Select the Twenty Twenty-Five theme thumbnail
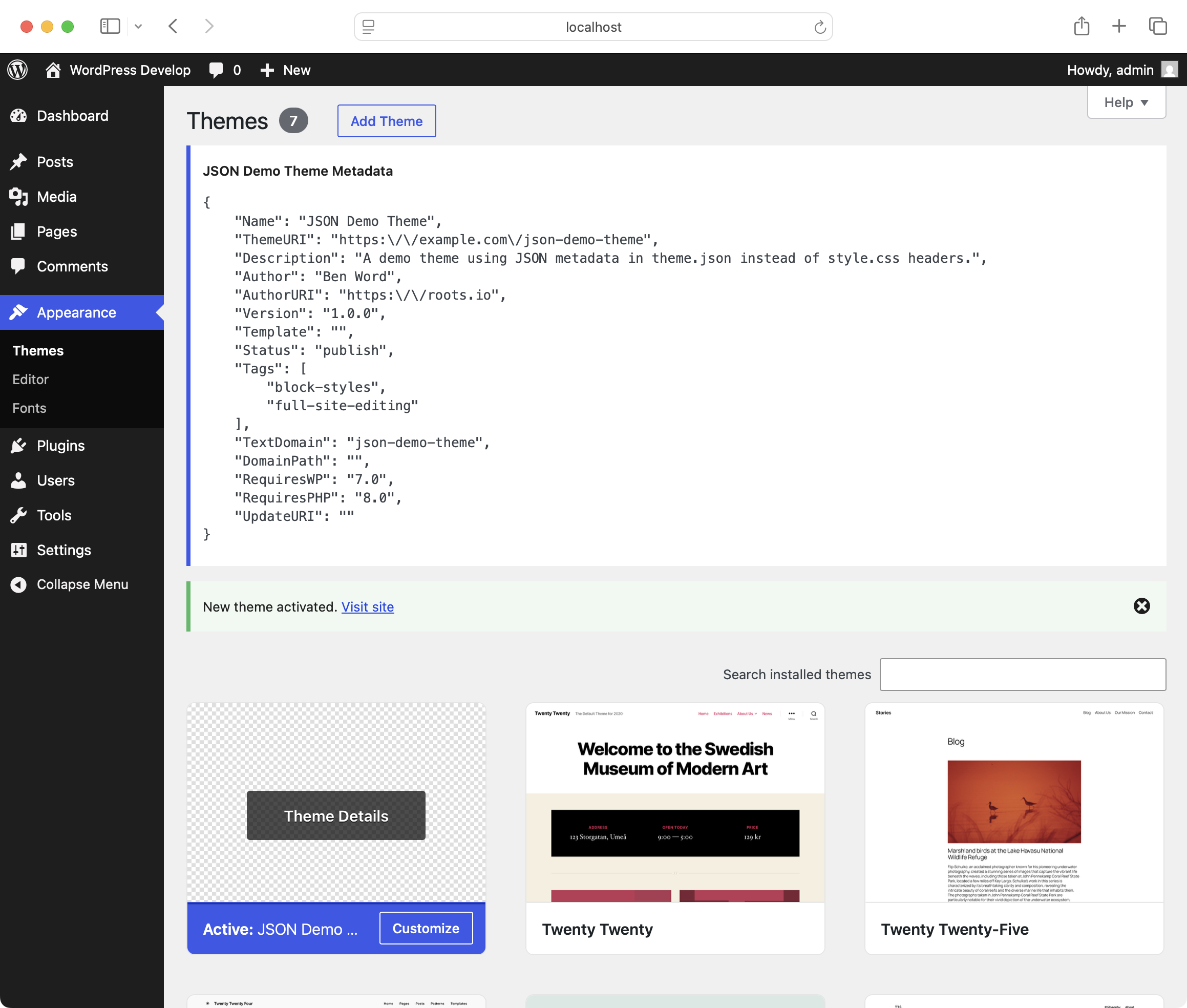1187x1008 pixels. point(1013,803)
